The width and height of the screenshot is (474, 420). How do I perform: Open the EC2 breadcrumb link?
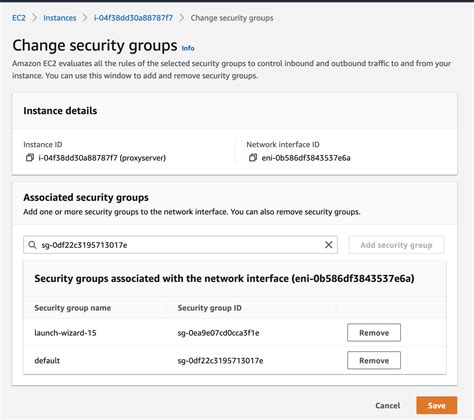click(19, 18)
